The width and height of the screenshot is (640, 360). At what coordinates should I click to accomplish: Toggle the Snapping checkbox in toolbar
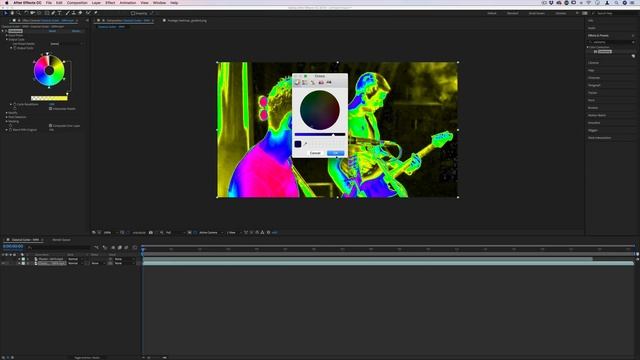coord(133,13)
